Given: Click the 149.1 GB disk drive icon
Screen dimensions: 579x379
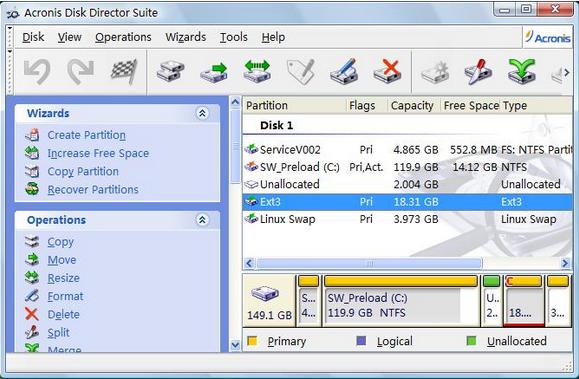Looking at the screenshot, I should 265,294.
